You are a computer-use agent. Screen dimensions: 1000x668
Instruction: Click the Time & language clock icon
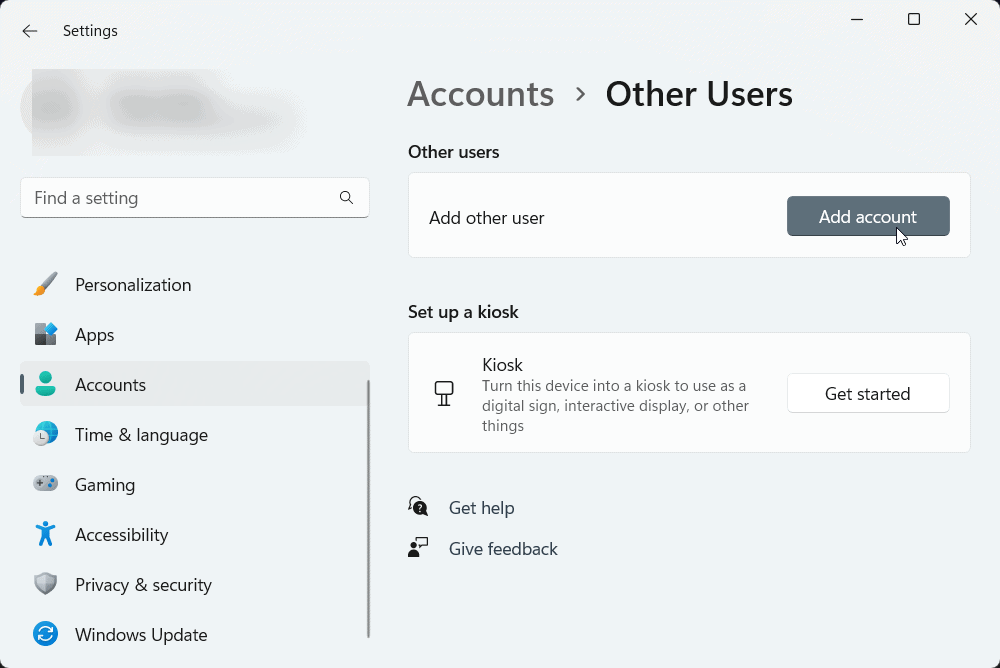[x=45, y=435]
